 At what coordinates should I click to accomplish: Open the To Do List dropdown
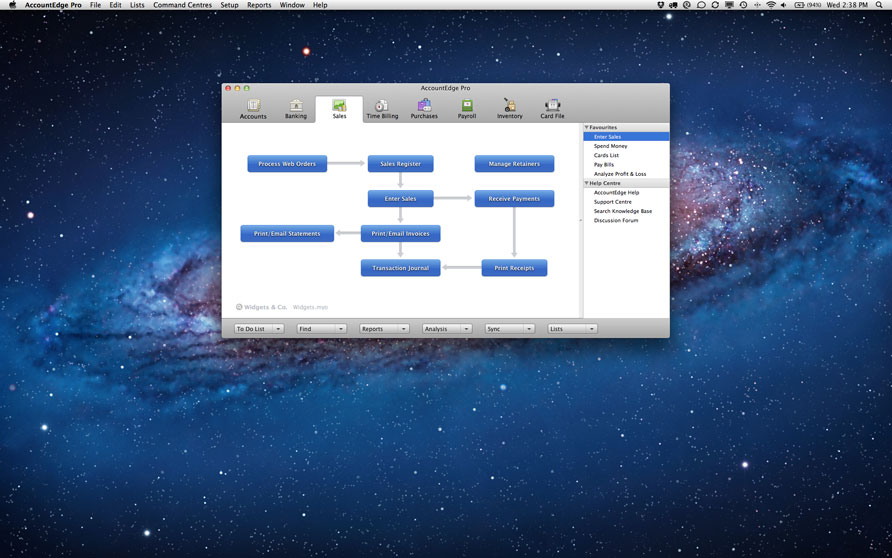coord(259,329)
